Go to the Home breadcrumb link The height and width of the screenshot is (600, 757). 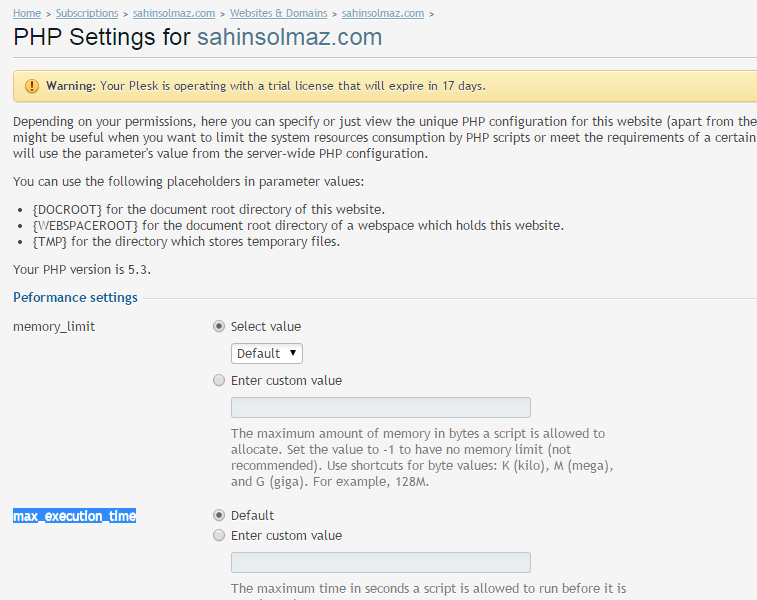coord(27,14)
